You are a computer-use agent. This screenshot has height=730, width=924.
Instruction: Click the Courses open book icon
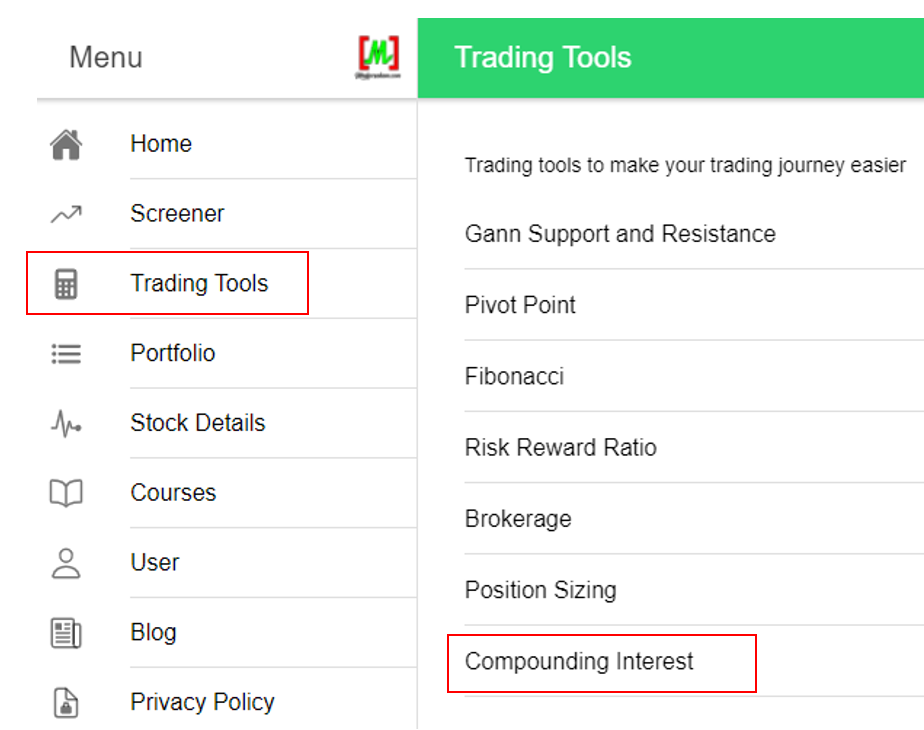pyautogui.click(x=66, y=493)
